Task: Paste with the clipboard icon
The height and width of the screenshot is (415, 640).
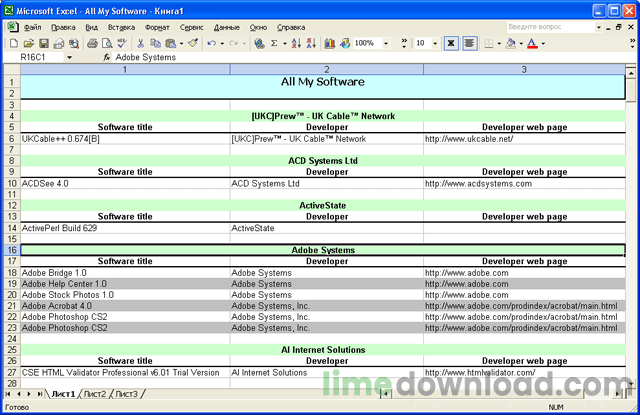Action: [x=171, y=43]
